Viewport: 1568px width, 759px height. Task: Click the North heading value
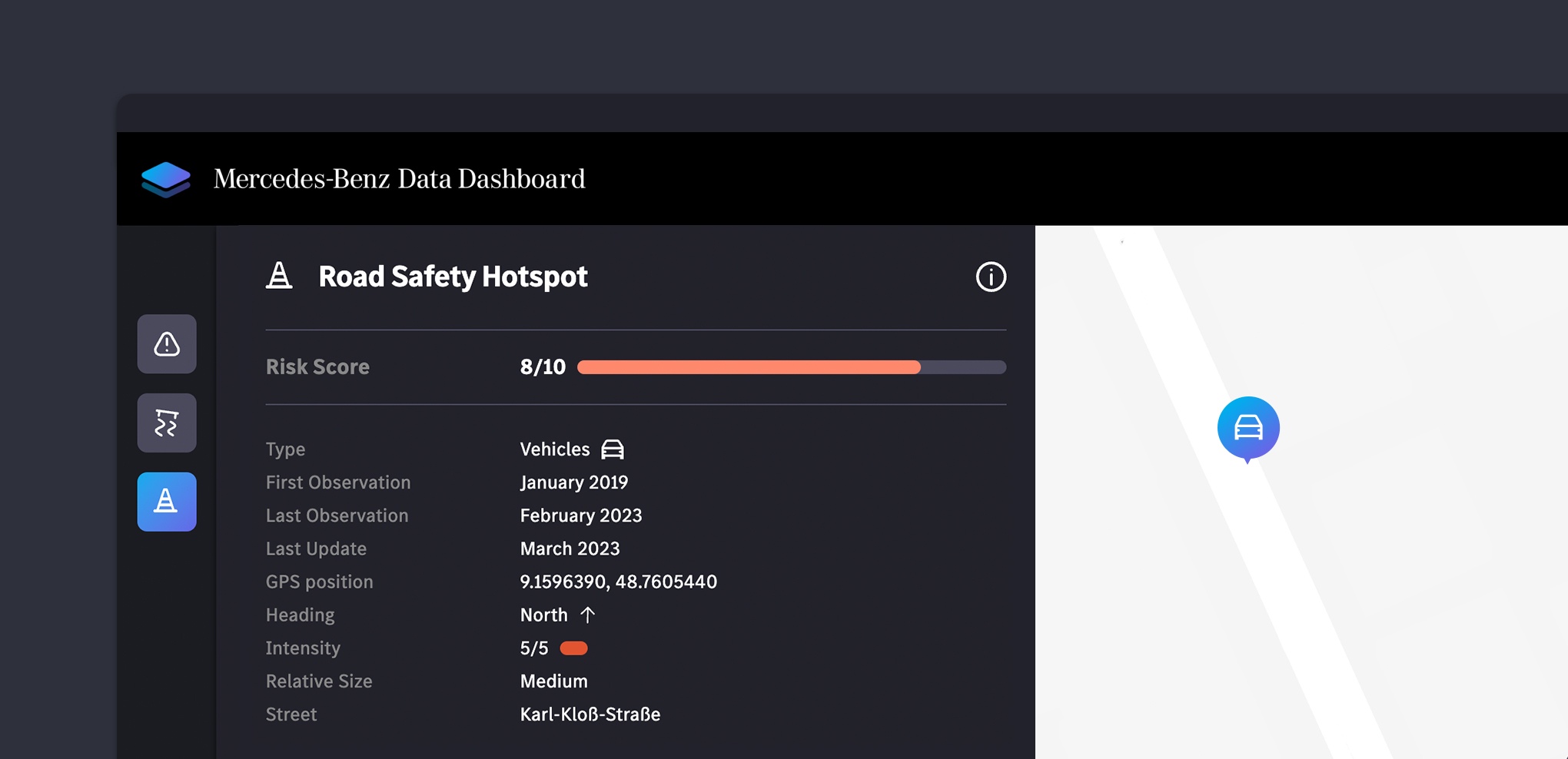coord(544,615)
